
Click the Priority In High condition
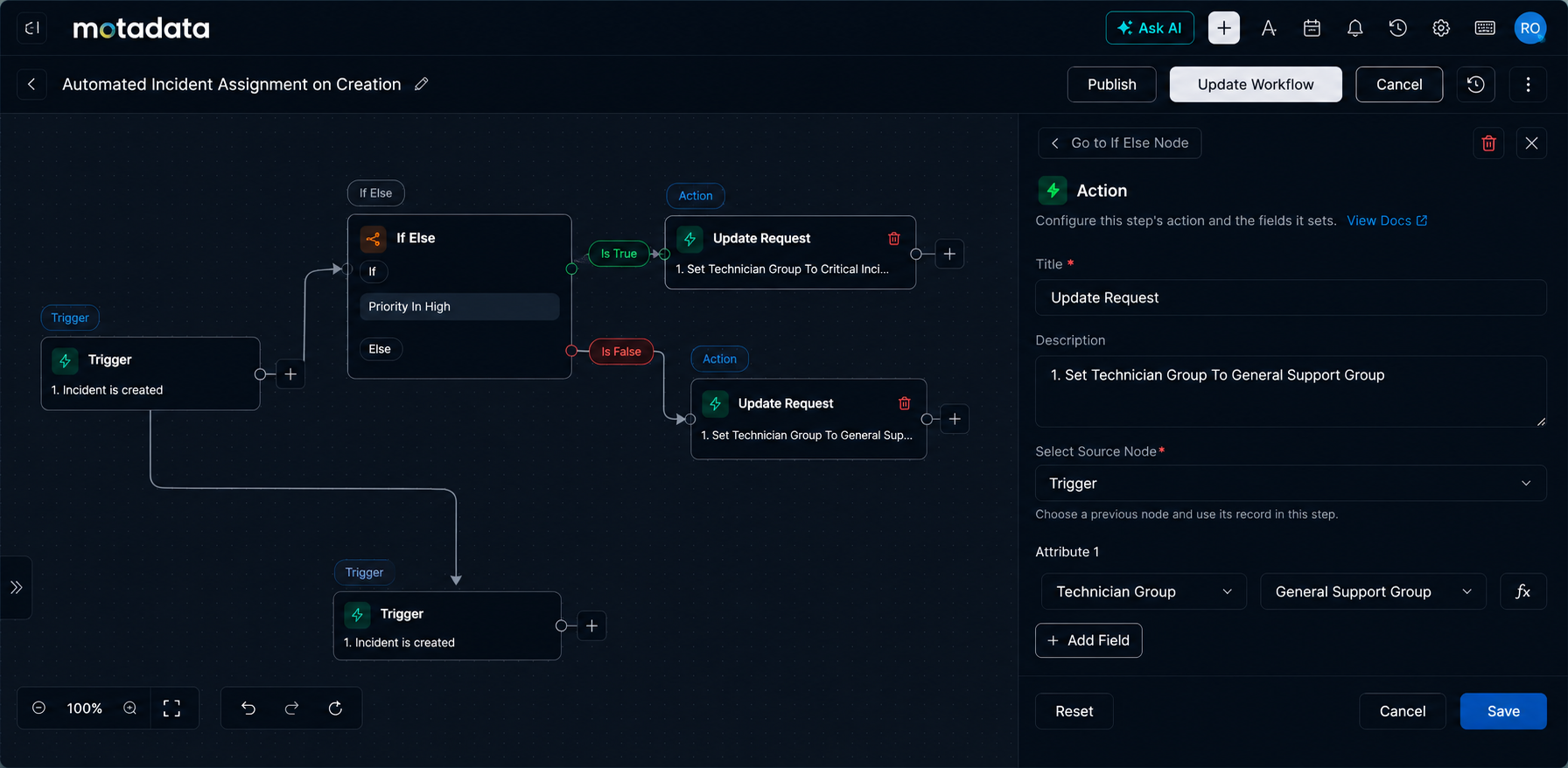[459, 306]
